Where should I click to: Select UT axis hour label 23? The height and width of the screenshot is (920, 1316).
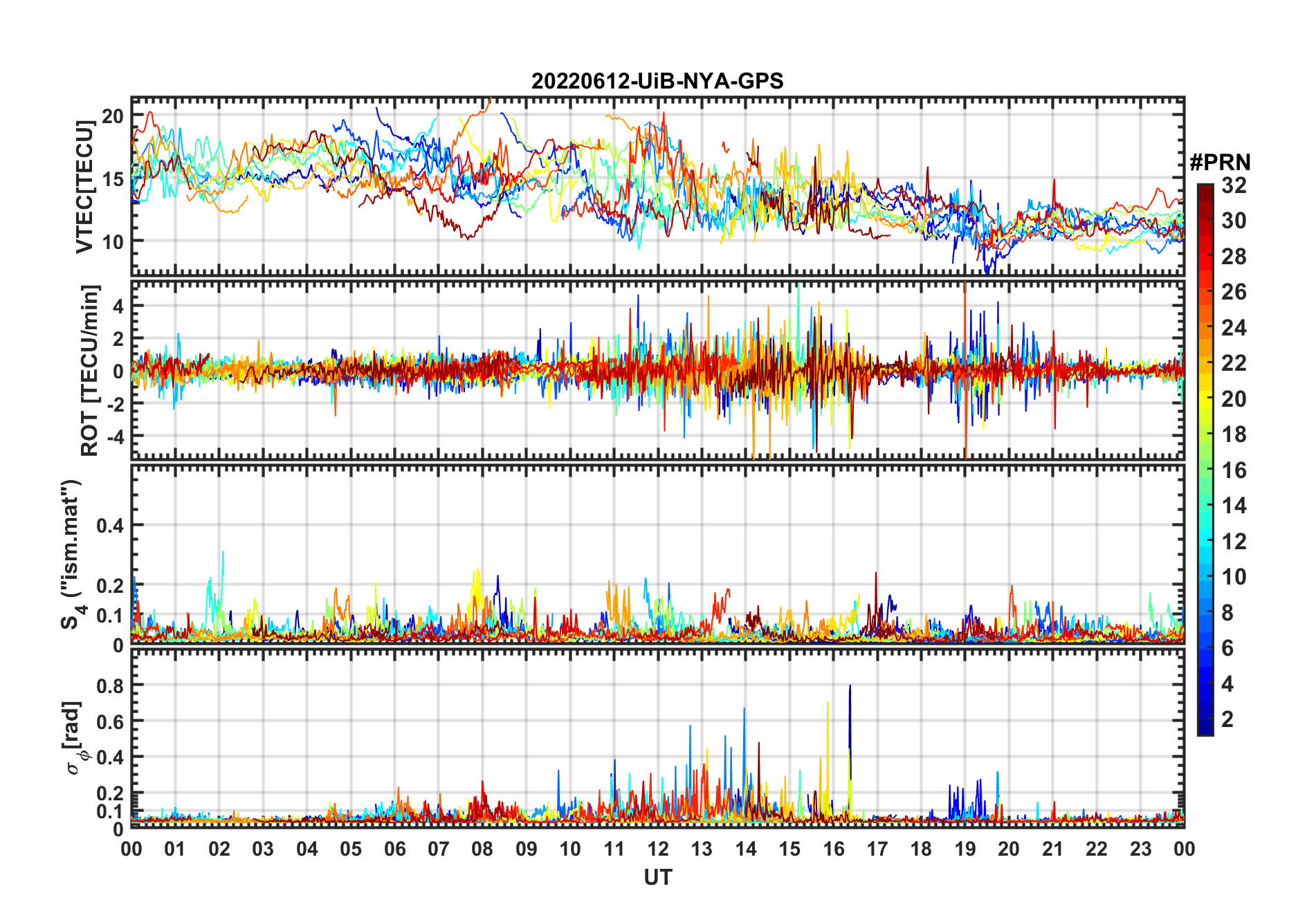click(x=1141, y=849)
